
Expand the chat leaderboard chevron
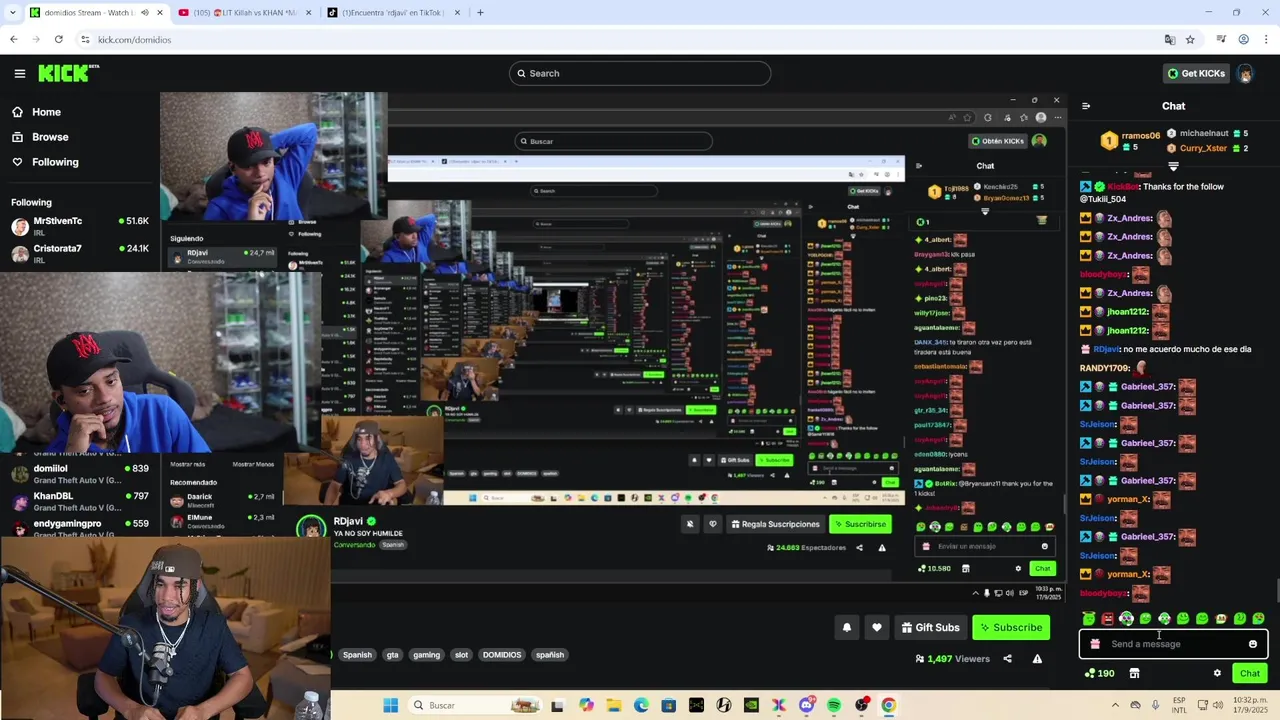pyautogui.click(x=1174, y=166)
